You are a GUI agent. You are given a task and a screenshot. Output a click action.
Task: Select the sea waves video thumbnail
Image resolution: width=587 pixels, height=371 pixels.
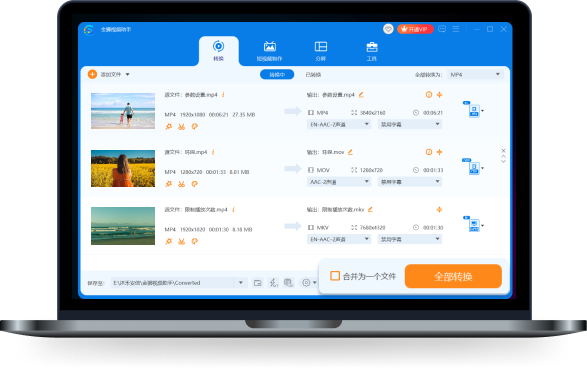pos(123,226)
